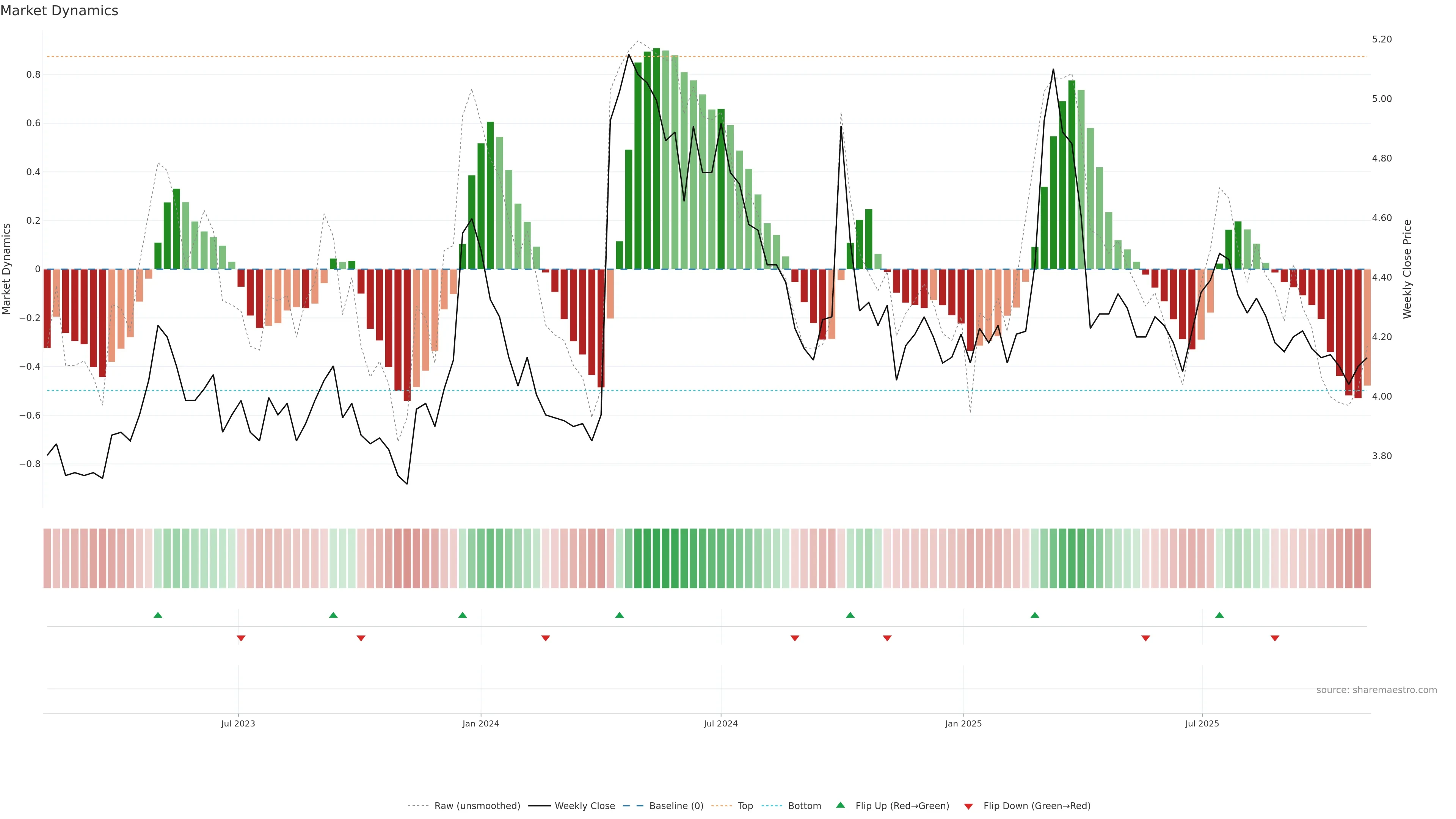Screen dimensions: 1456x819
Task: Click the Flip Down red triangle legend icon
Action: point(968,806)
